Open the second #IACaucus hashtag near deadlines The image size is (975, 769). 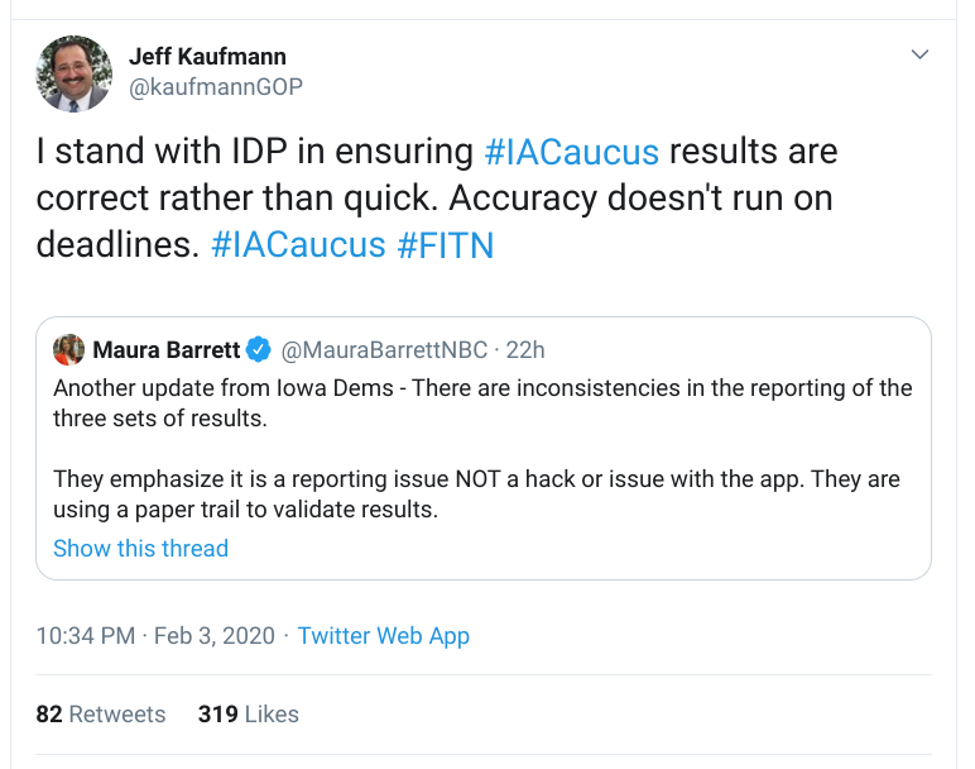(298, 245)
